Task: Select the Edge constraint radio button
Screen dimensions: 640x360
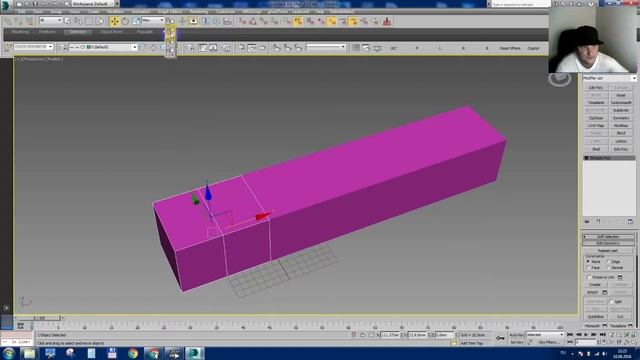Action: pyautogui.click(x=608, y=261)
